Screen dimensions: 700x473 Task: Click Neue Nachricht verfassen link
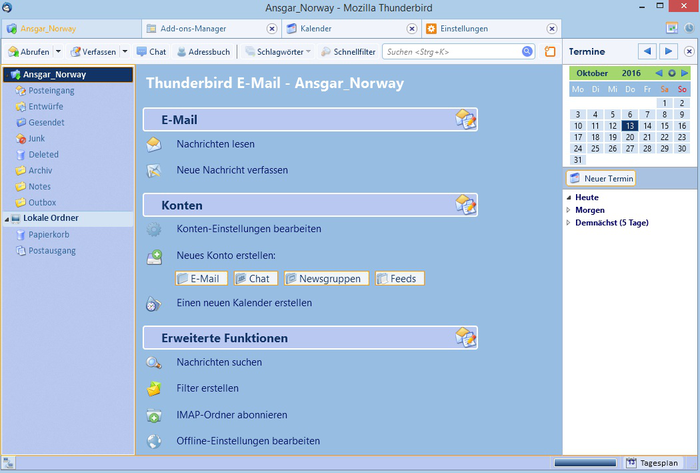click(232, 170)
